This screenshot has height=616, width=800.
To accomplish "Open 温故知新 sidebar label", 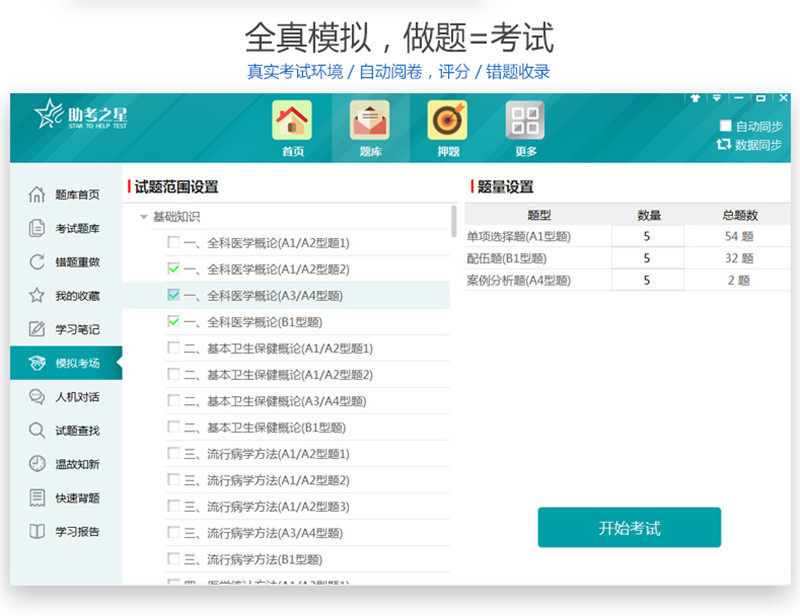I will pyautogui.click(x=78, y=464).
